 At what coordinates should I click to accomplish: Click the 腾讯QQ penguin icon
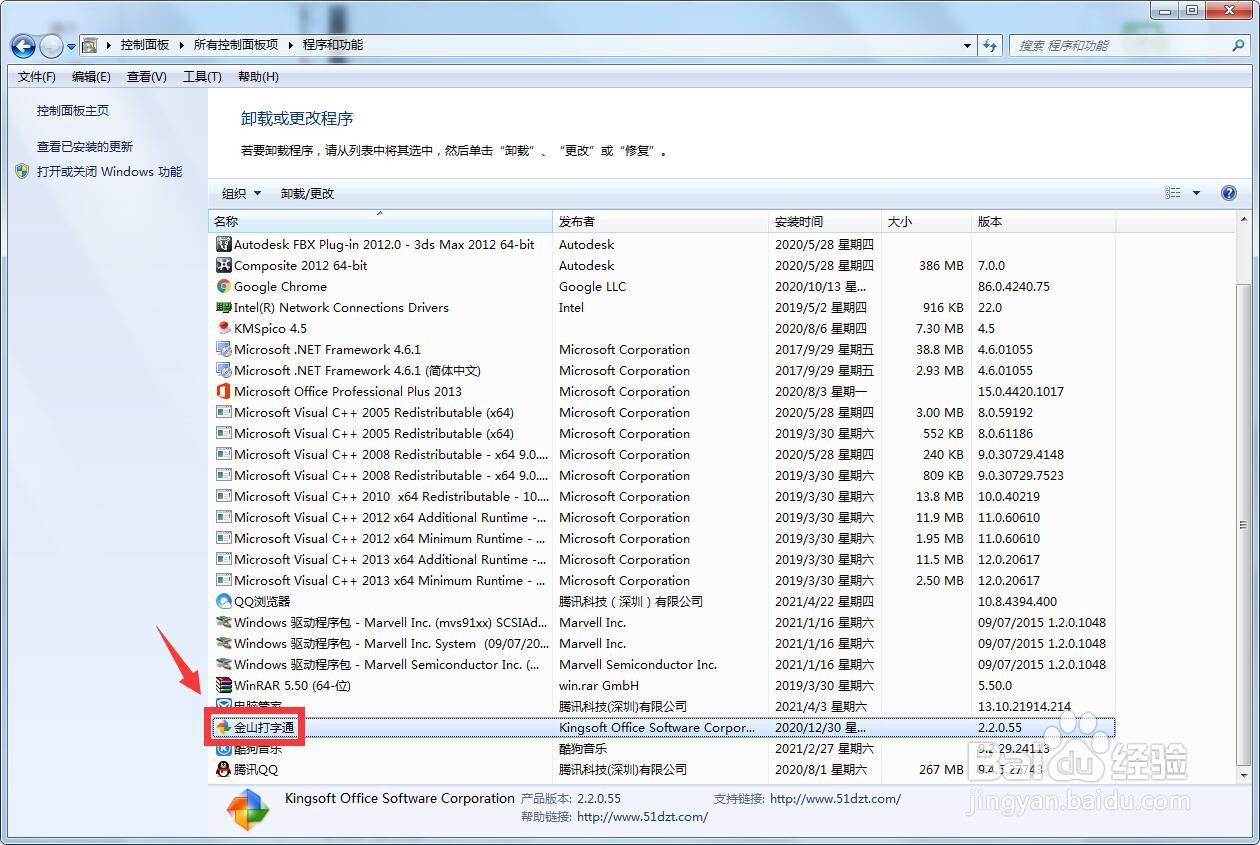[224, 769]
